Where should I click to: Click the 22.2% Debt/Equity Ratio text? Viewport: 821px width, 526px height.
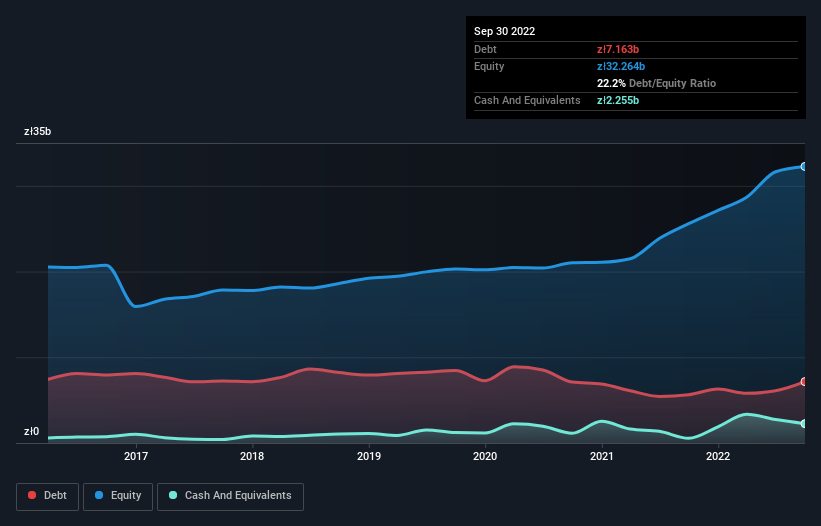[657, 83]
